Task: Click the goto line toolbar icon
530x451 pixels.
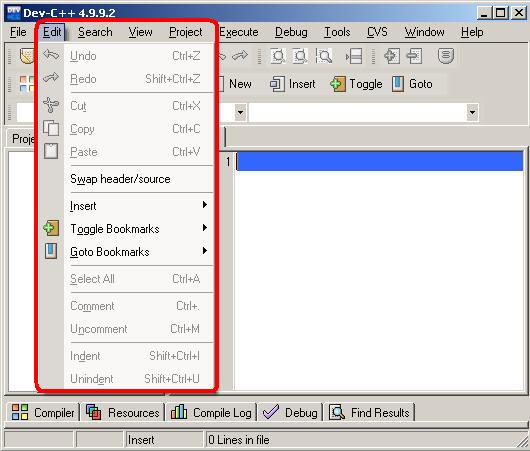Action: tap(354, 56)
